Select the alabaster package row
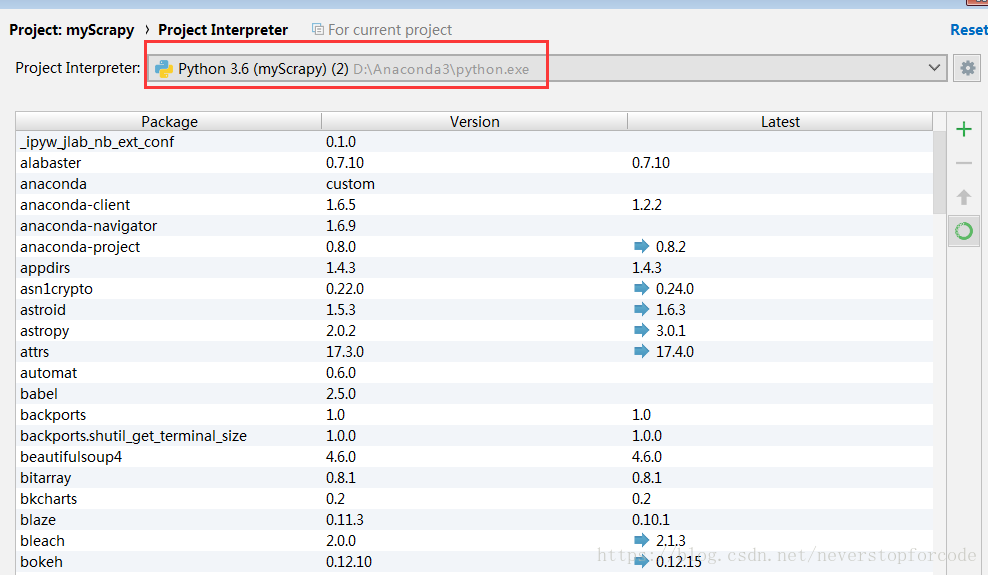The width and height of the screenshot is (988, 575). [x=474, y=162]
